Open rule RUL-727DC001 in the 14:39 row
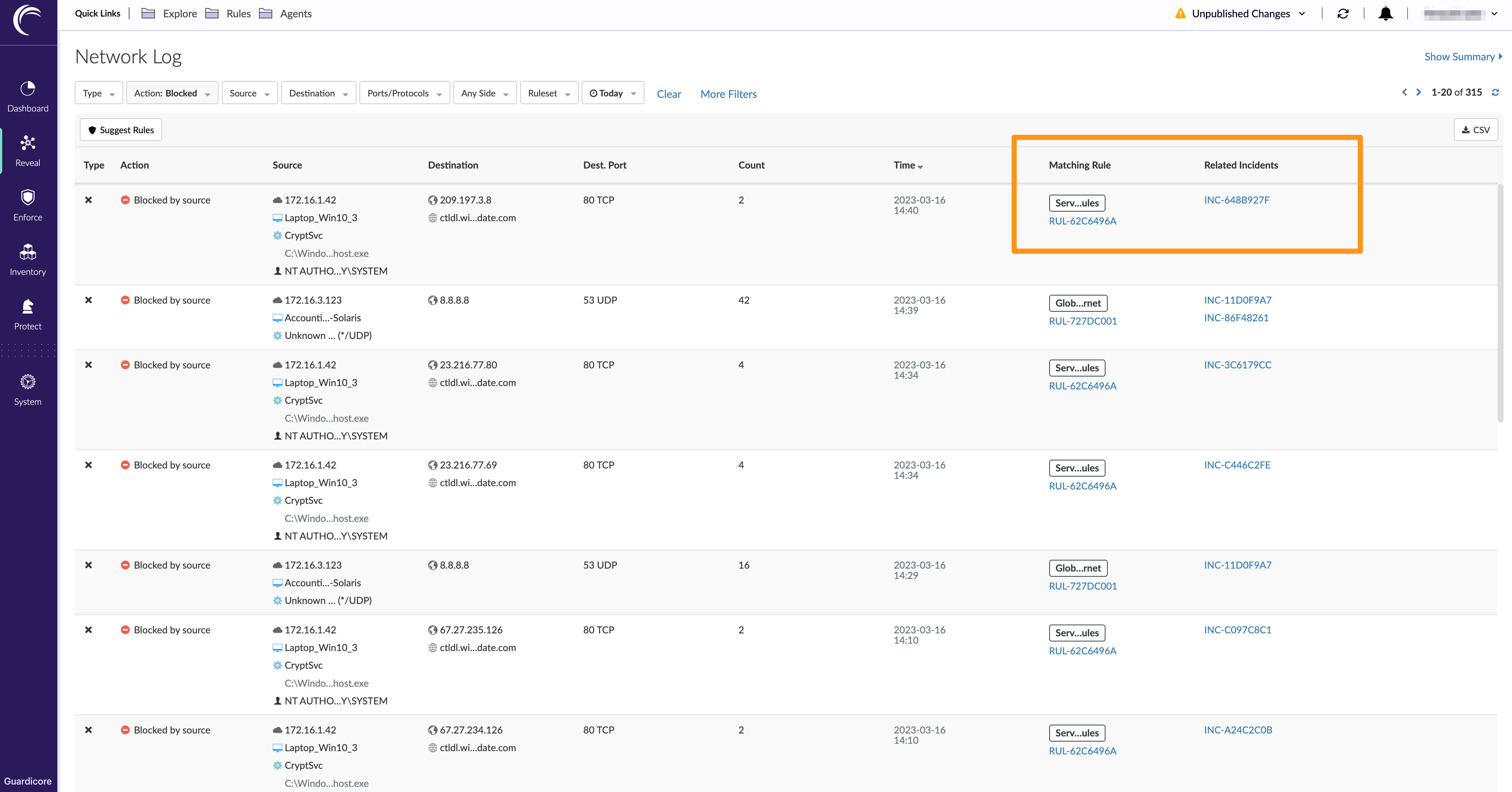The height and width of the screenshot is (792, 1512). click(1082, 321)
